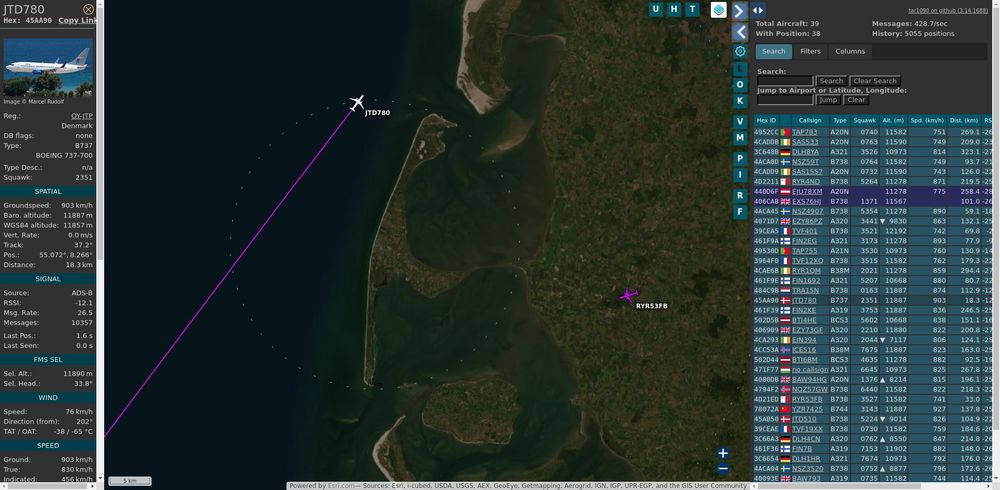The image size is (1000, 490).
Task: Sort table by Dist. (km) column
Action: [x=963, y=120]
